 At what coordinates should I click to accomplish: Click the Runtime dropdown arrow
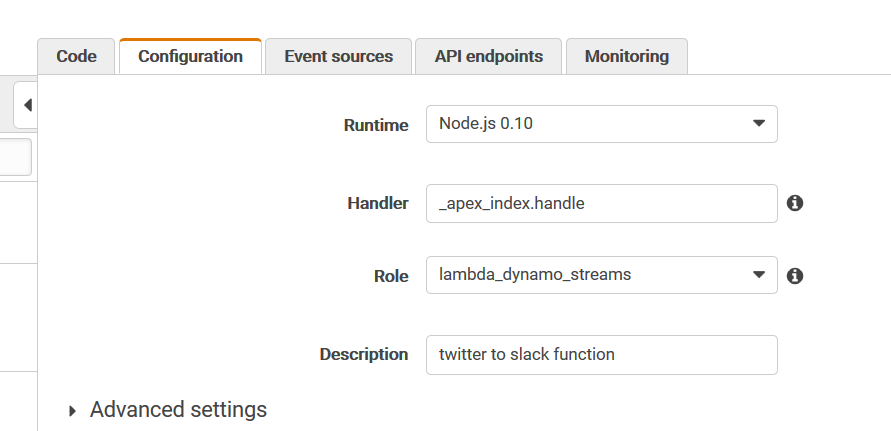[758, 124]
